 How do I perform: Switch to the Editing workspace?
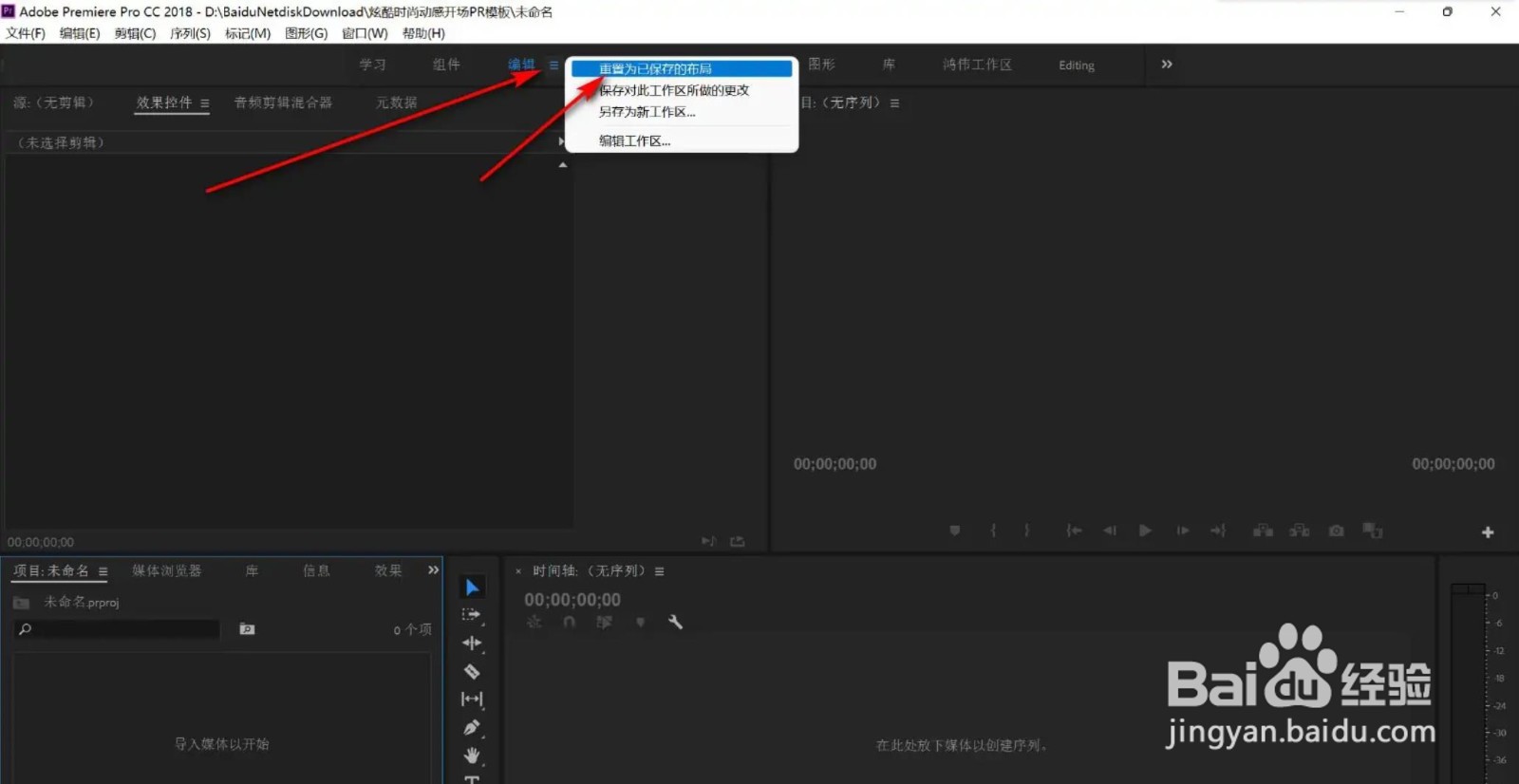click(x=1077, y=65)
